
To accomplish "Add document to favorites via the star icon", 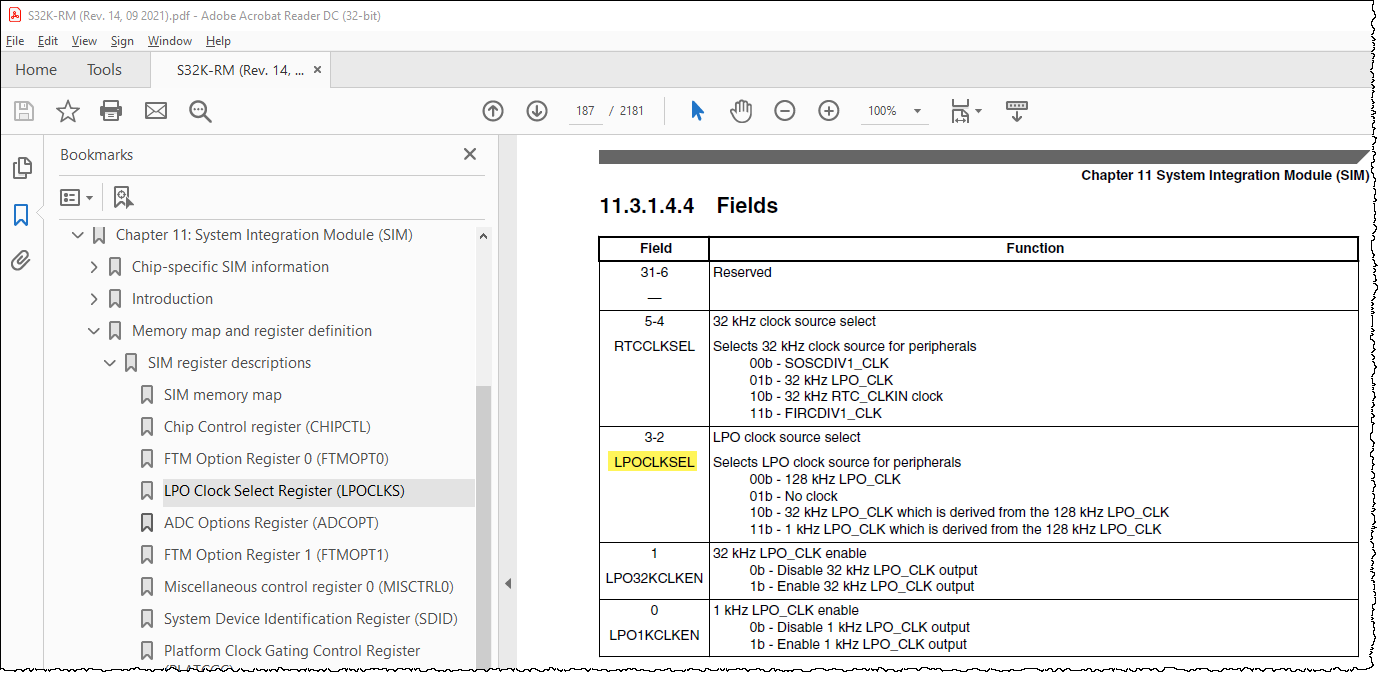I will pyautogui.click(x=67, y=111).
